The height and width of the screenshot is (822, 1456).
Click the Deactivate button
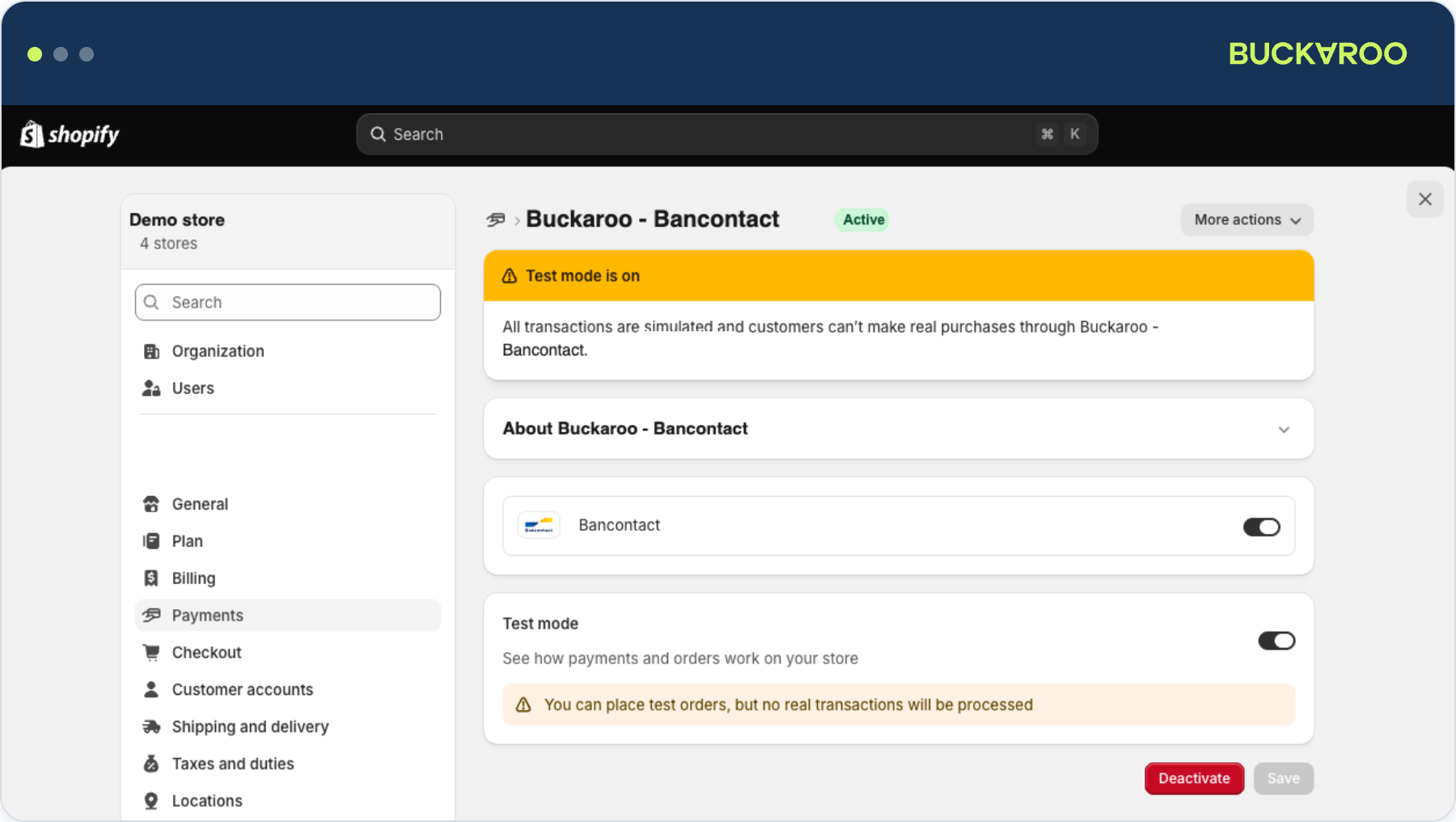coord(1194,778)
